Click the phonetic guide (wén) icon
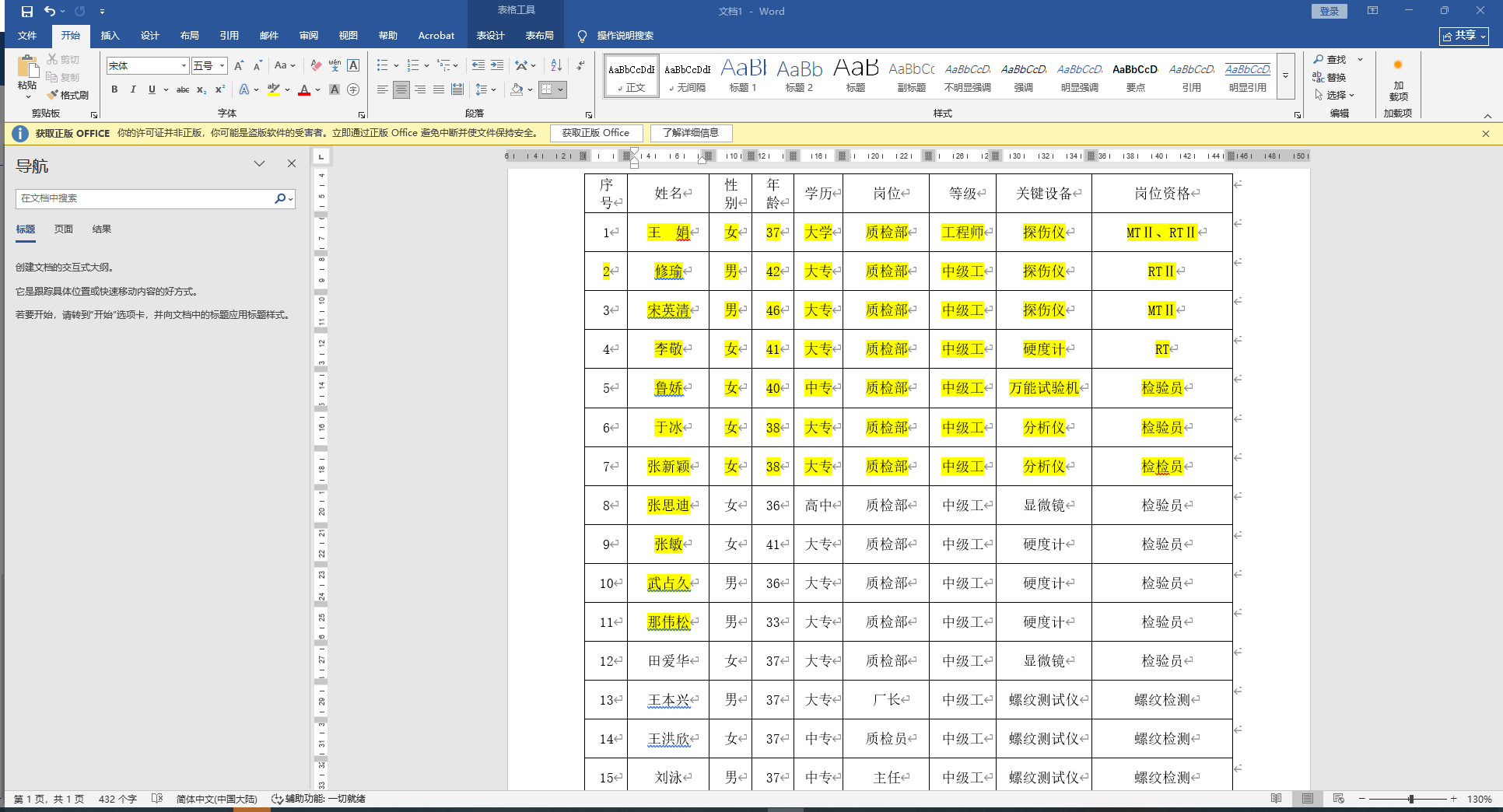The height and width of the screenshot is (812, 1503). pyautogui.click(x=335, y=65)
